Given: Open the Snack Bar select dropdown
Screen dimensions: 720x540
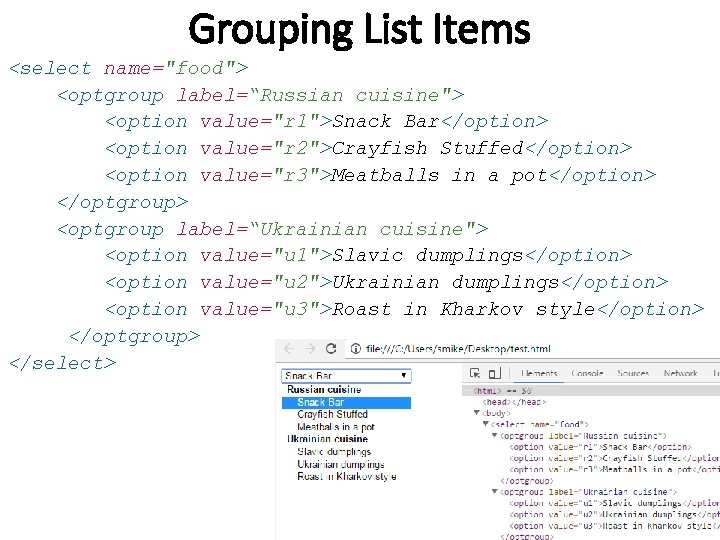Looking at the screenshot, I should (x=346, y=376).
